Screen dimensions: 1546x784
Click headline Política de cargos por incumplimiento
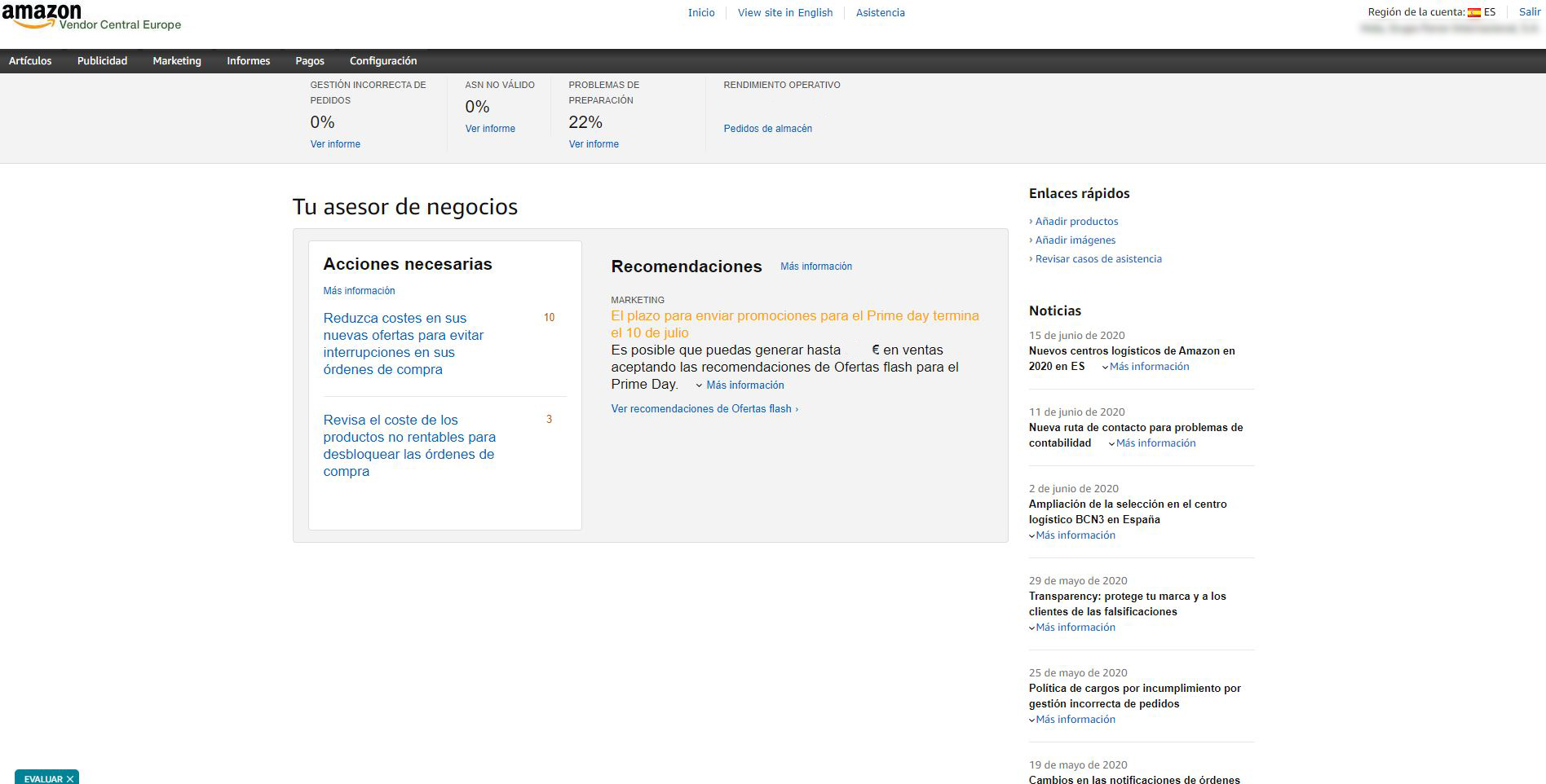tap(1135, 696)
